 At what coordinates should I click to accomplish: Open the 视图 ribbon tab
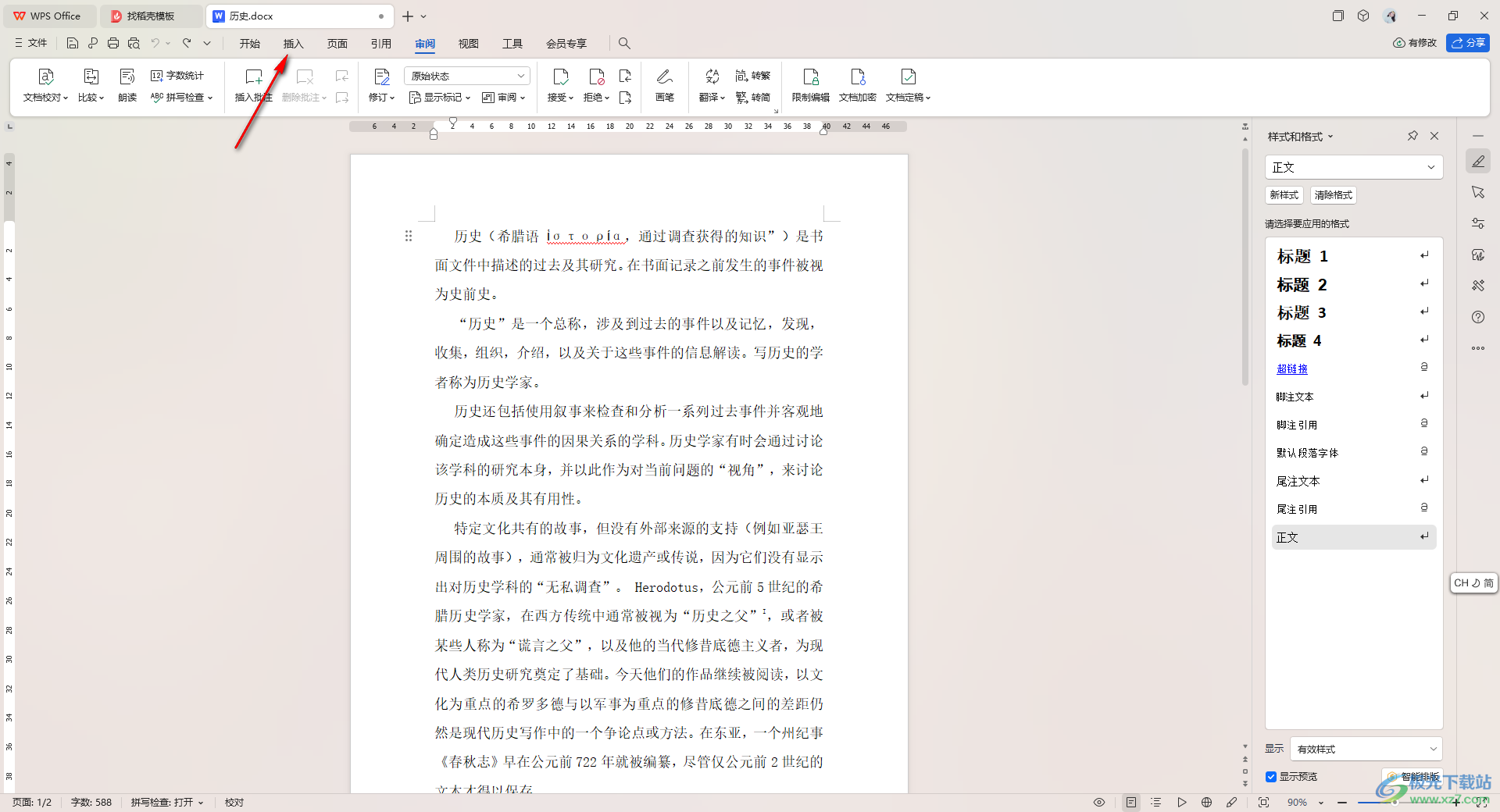pyautogui.click(x=469, y=44)
